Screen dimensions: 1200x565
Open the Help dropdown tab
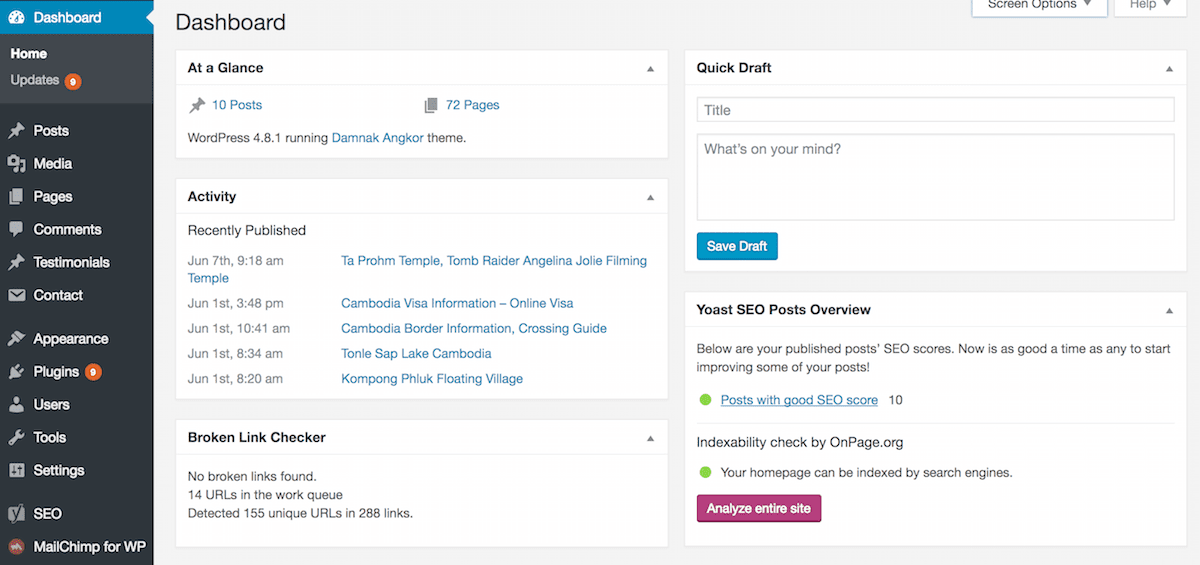coord(1150,6)
